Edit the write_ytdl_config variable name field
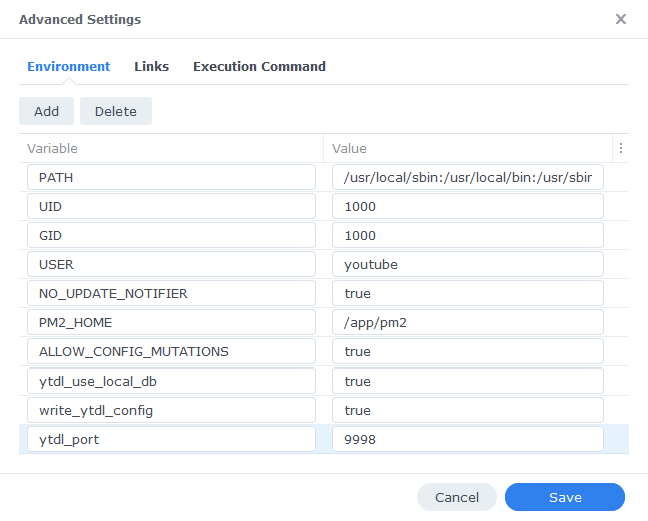 pos(172,410)
